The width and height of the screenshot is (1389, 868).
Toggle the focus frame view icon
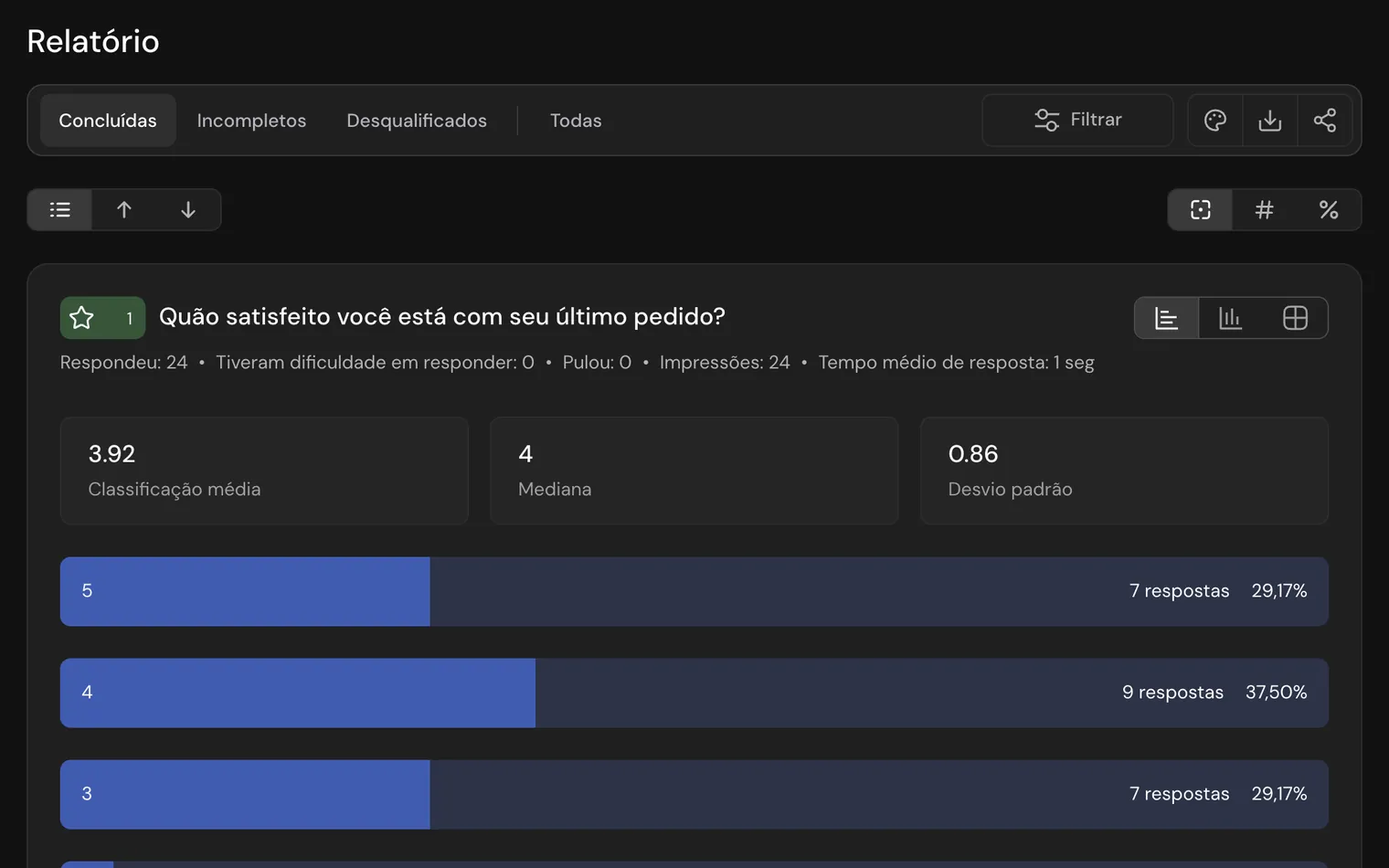(1201, 210)
